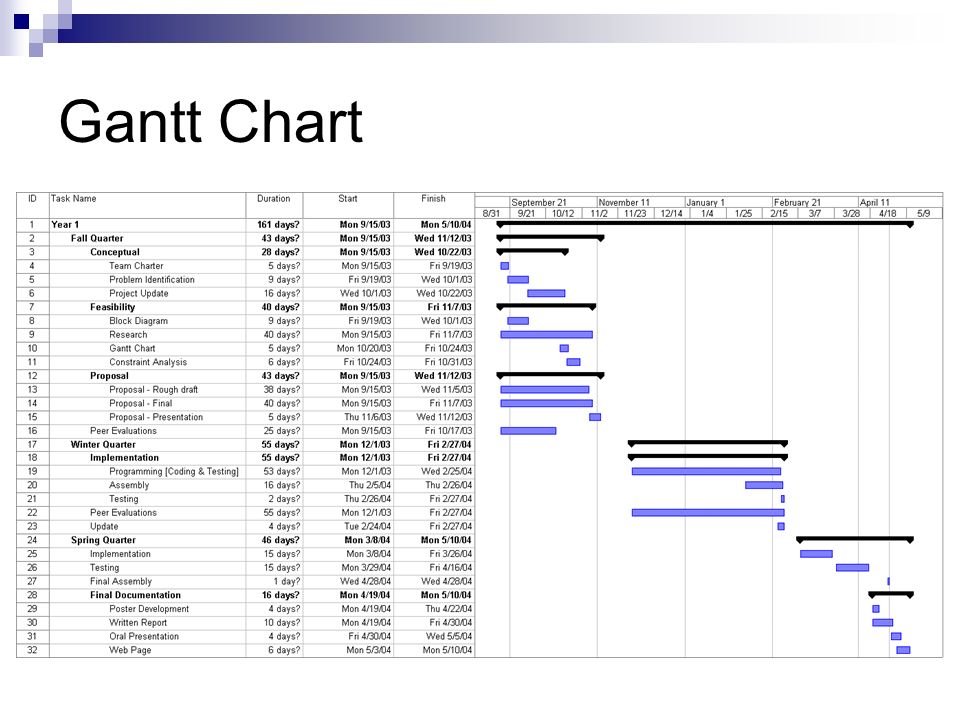Screen dimensions: 960x720
Task: Select the 'Duration' column header
Action: click(x=274, y=198)
